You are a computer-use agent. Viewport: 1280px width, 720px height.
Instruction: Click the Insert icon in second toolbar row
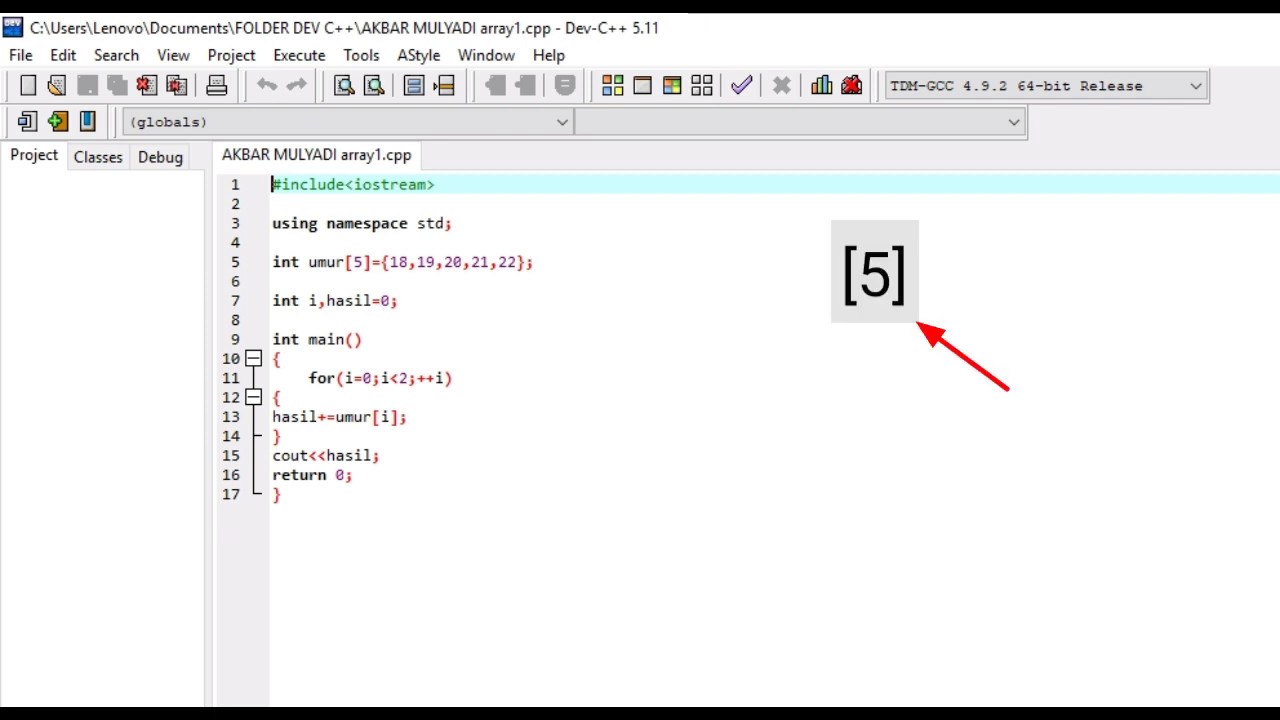[28, 122]
